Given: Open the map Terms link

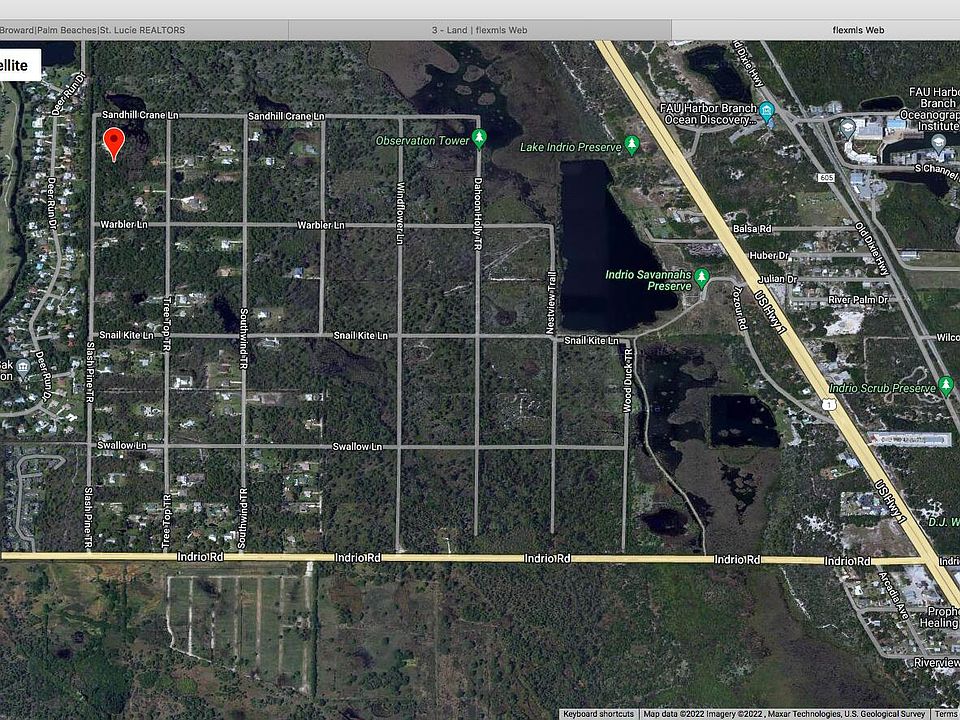Looking at the screenshot, I should pos(946,714).
